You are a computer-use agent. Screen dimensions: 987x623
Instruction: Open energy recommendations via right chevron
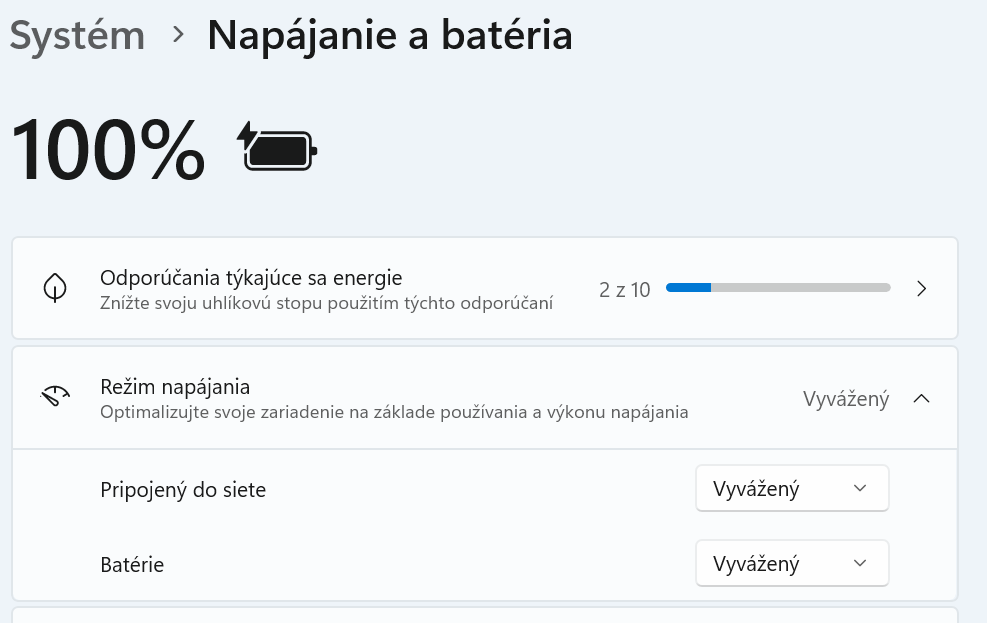pos(922,289)
